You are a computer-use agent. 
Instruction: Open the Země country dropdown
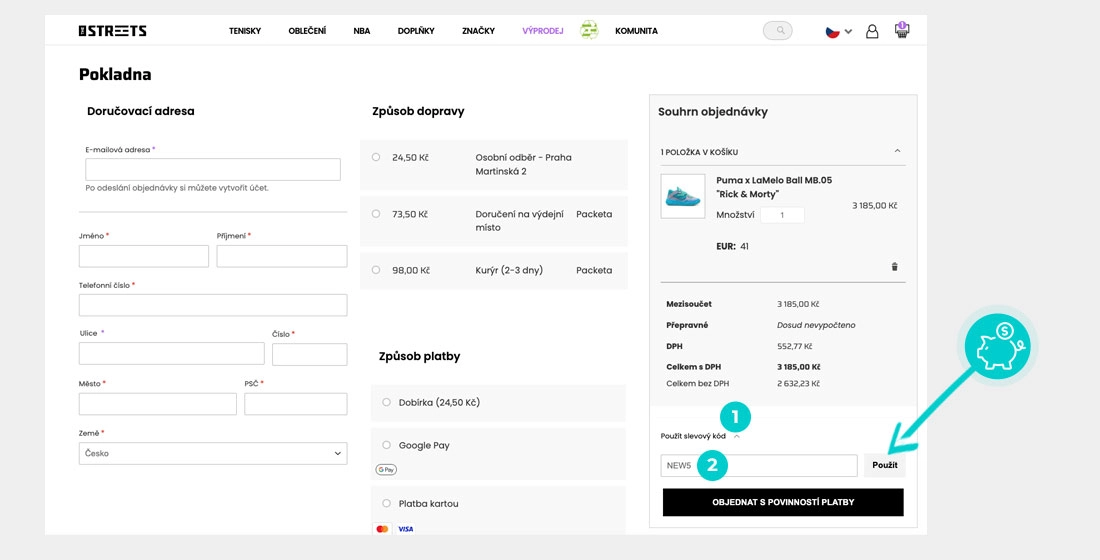(x=213, y=453)
